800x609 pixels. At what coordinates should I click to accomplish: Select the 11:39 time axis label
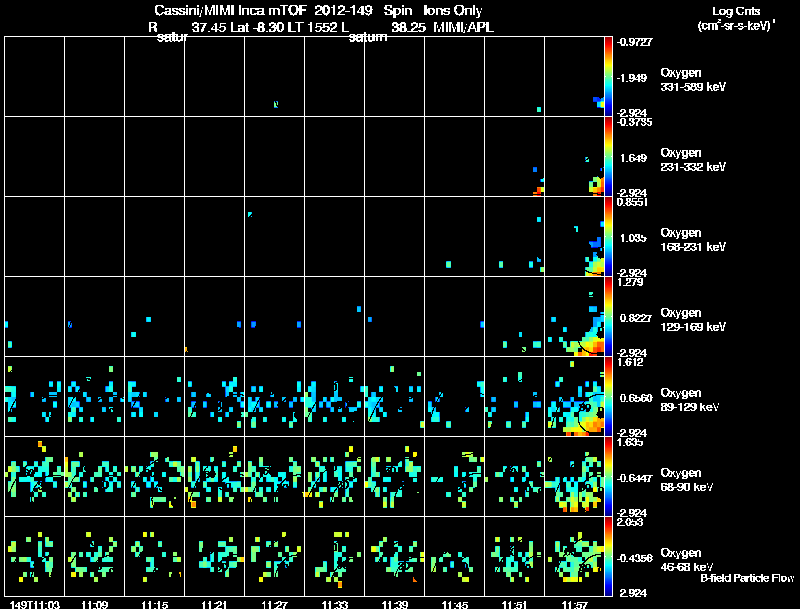click(394, 604)
